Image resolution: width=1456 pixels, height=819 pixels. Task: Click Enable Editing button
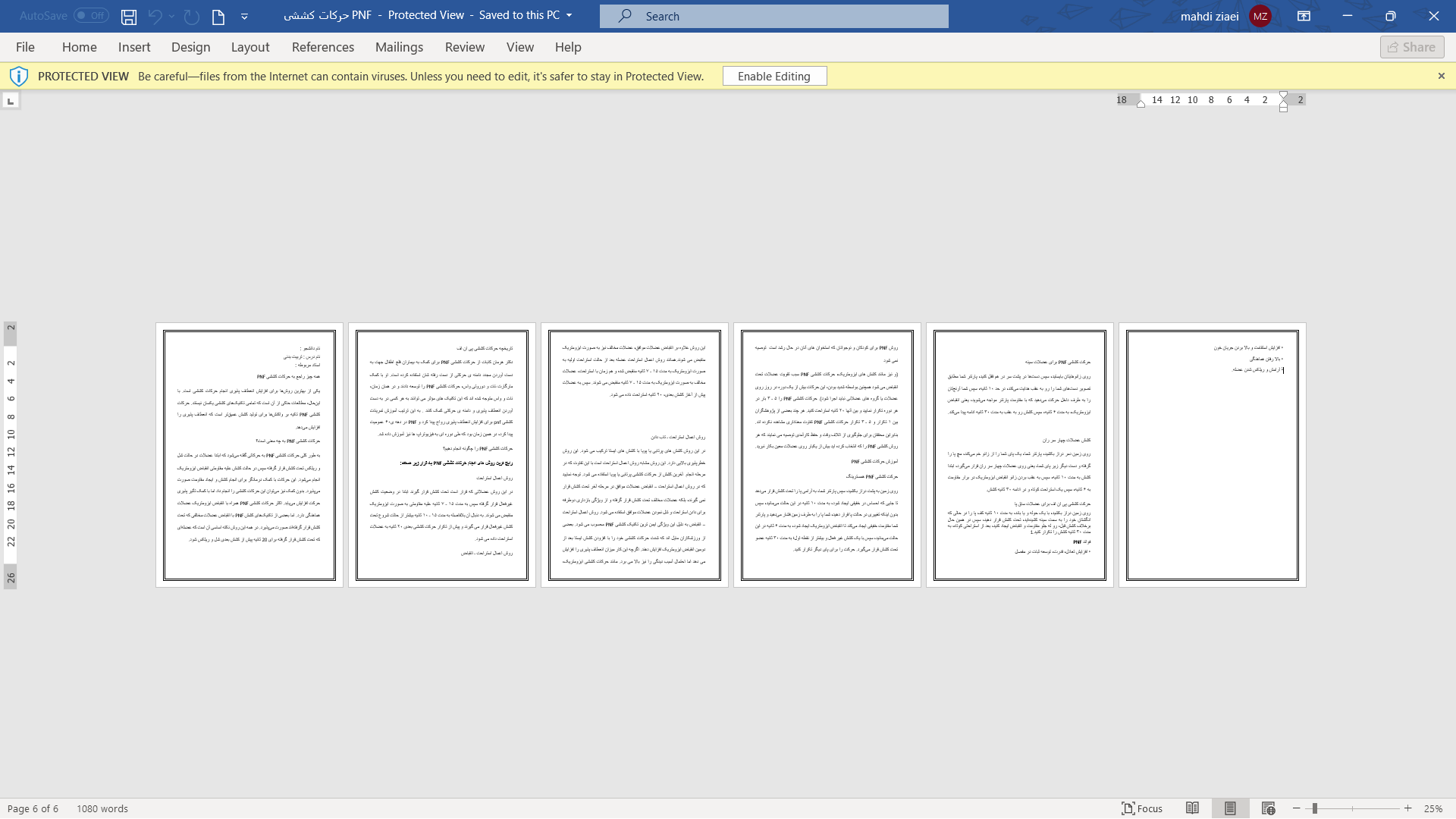[x=774, y=76]
